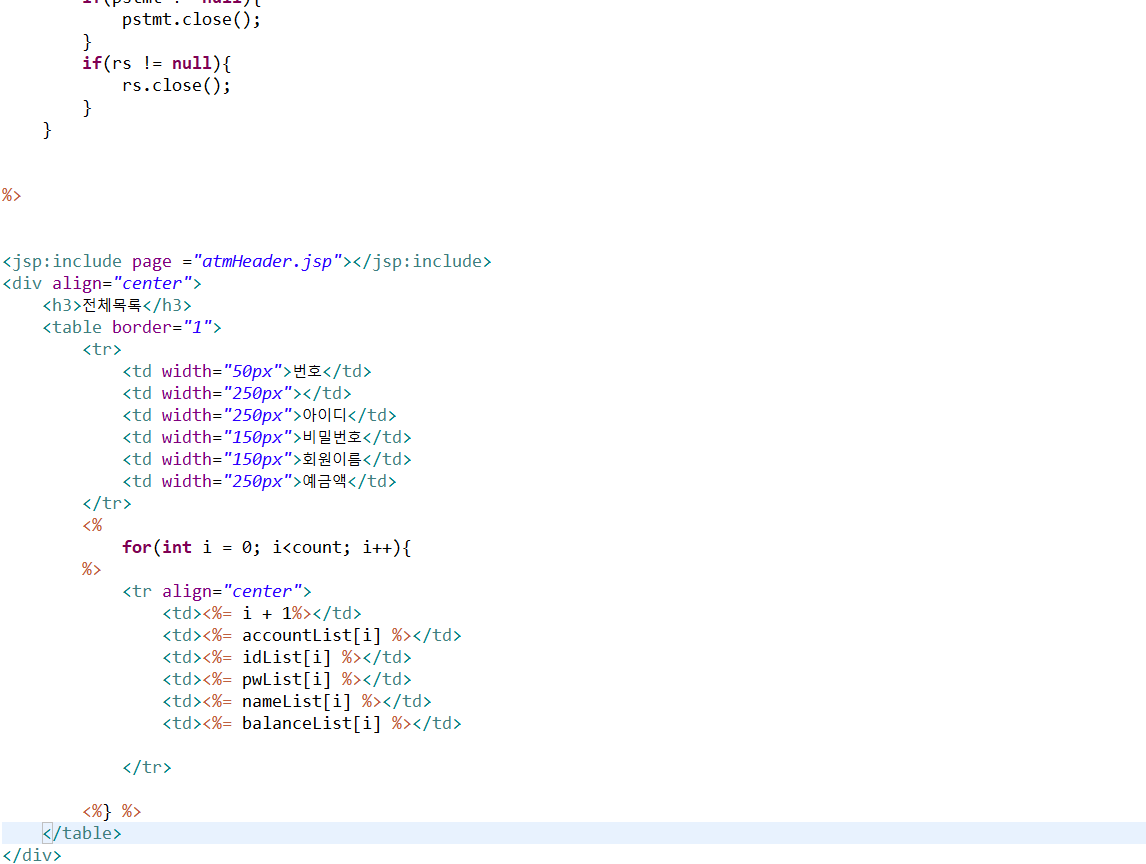The height and width of the screenshot is (864, 1146).
Task: Click the rs.close(); statement
Action: pos(176,86)
